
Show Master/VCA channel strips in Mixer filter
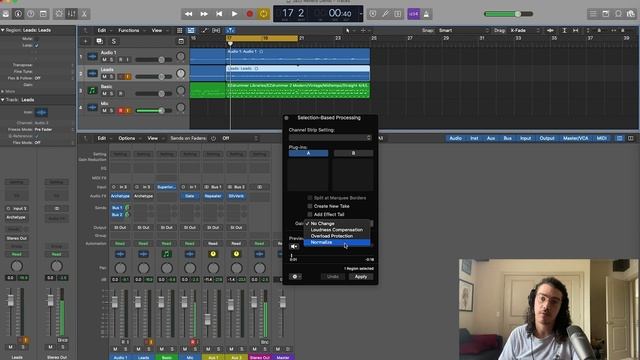(x=576, y=138)
